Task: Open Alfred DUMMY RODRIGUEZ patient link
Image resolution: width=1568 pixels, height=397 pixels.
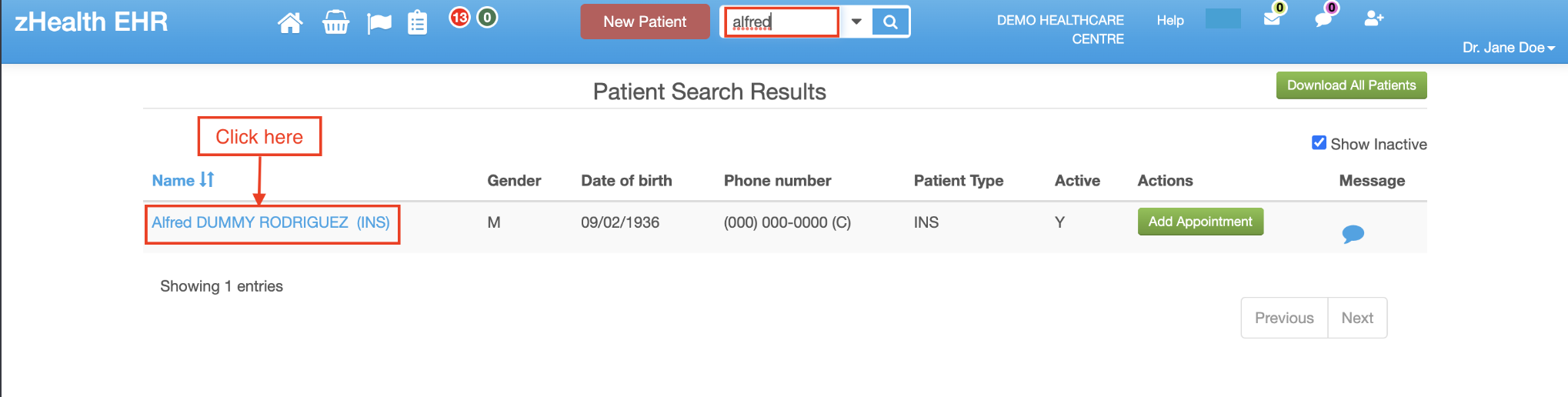Action: point(271,222)
